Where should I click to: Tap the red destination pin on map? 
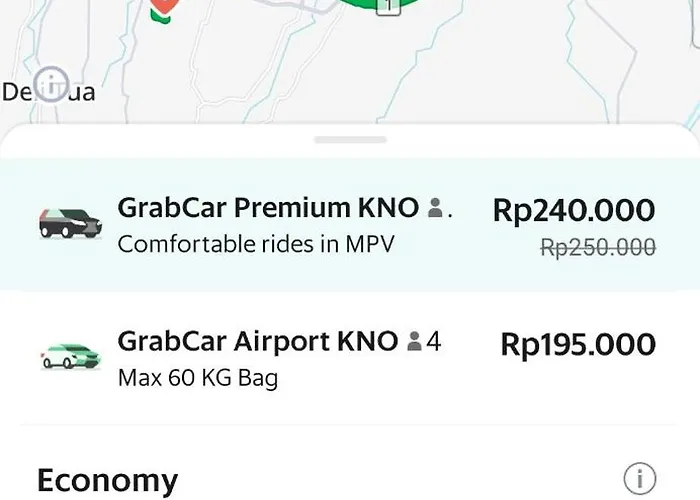[x=165, y=10]
